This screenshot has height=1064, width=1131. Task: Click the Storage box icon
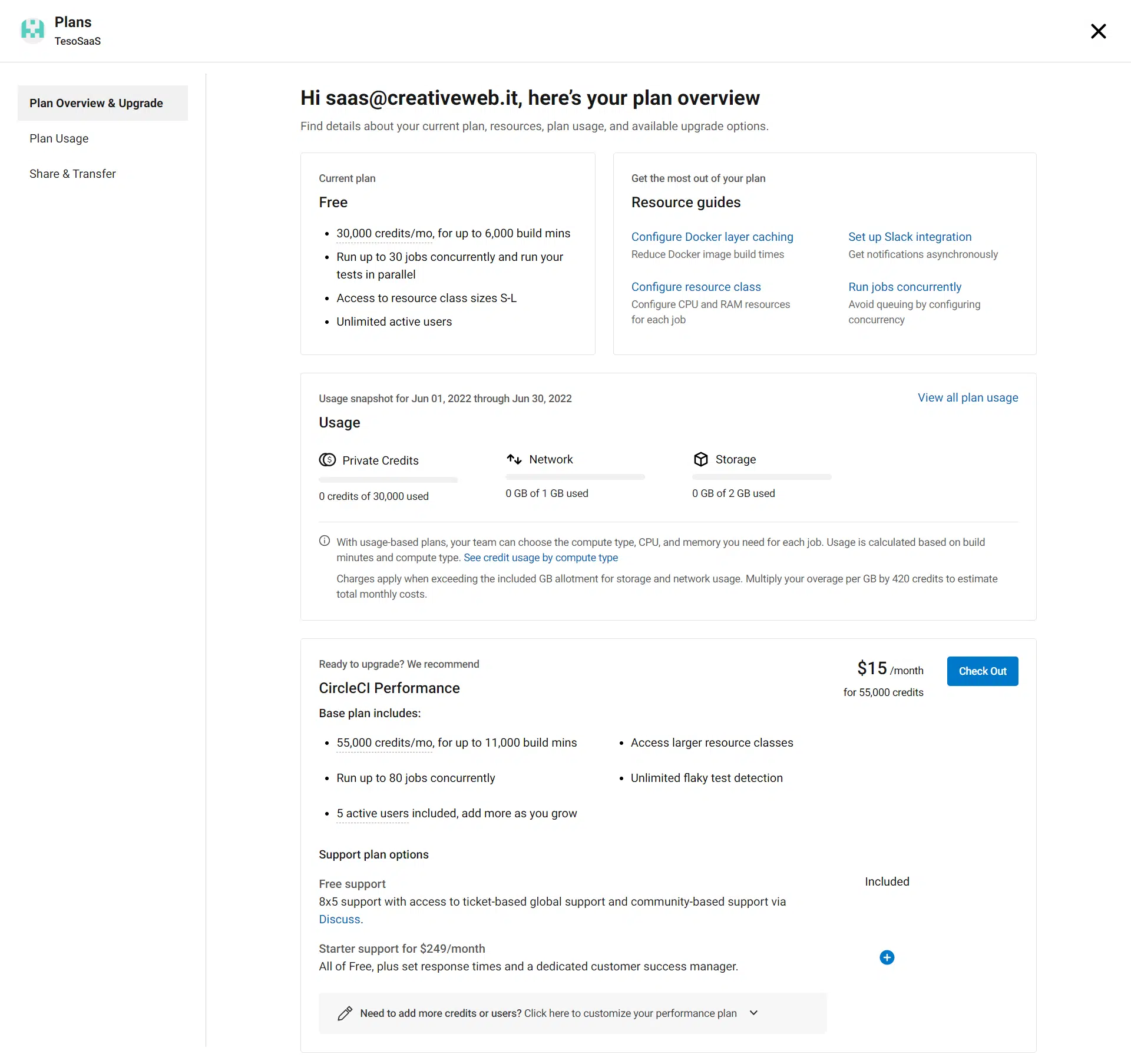coord(700,459)
